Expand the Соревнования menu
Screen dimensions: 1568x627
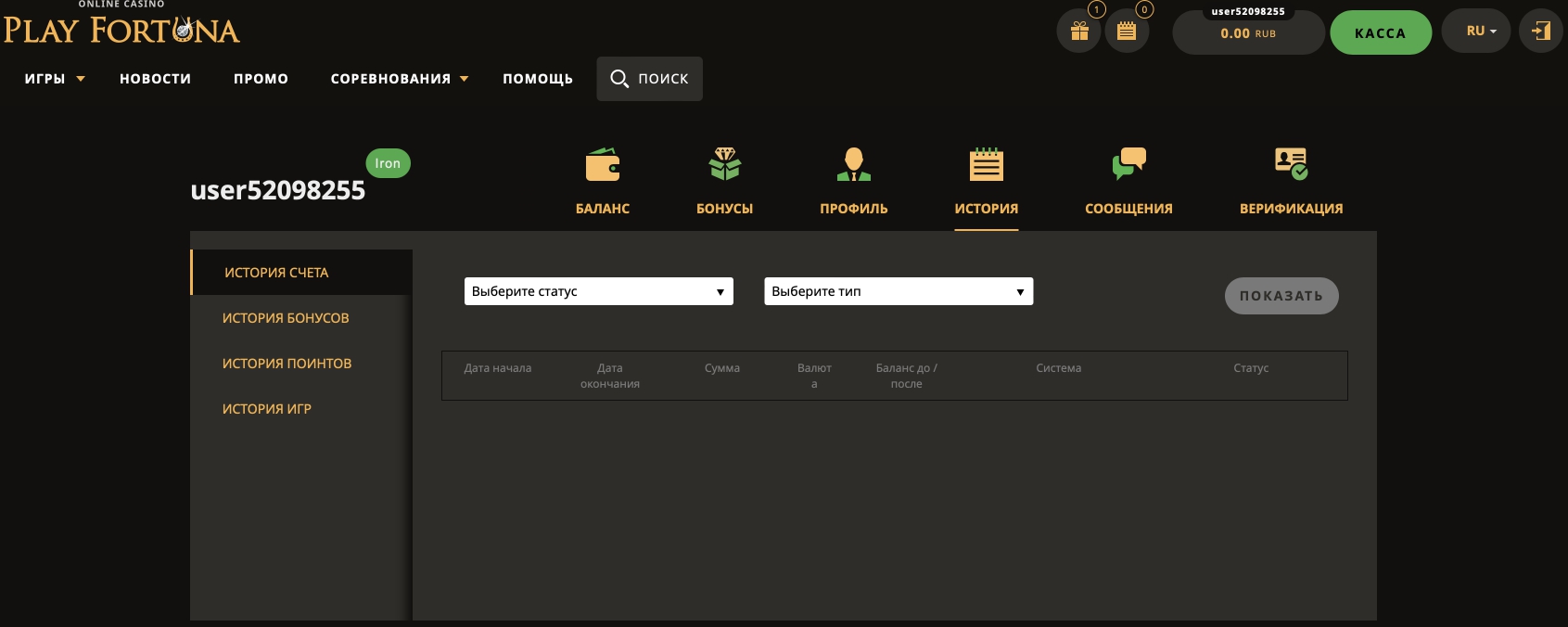tap(399, 79)
